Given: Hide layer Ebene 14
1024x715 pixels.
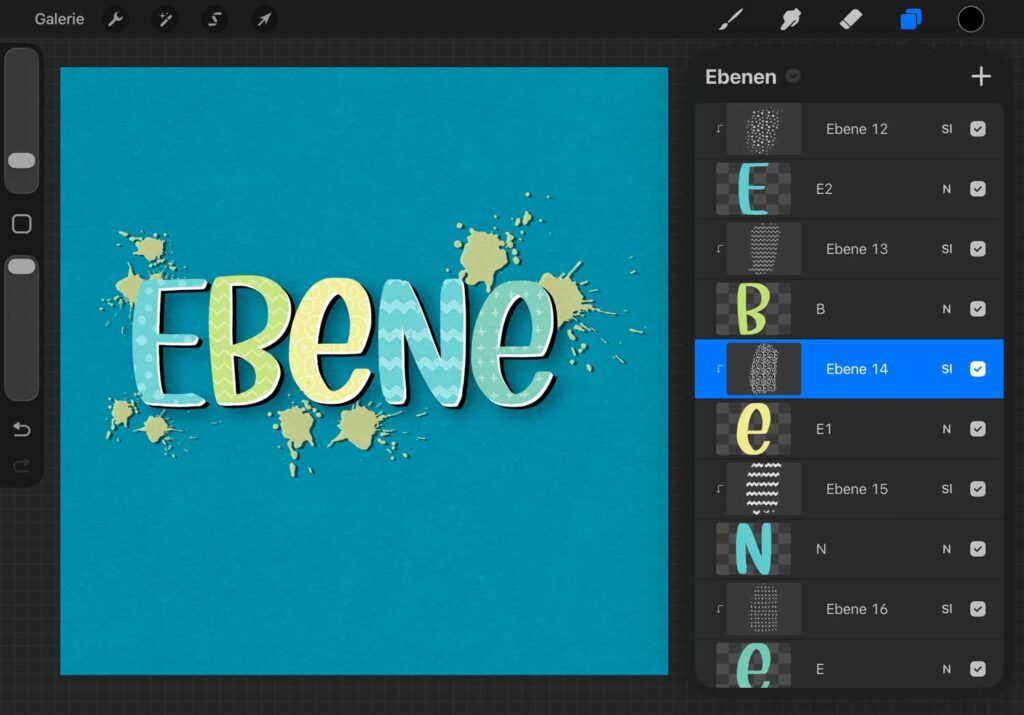Looking at the screenshot, I should (x=978, y=369).
